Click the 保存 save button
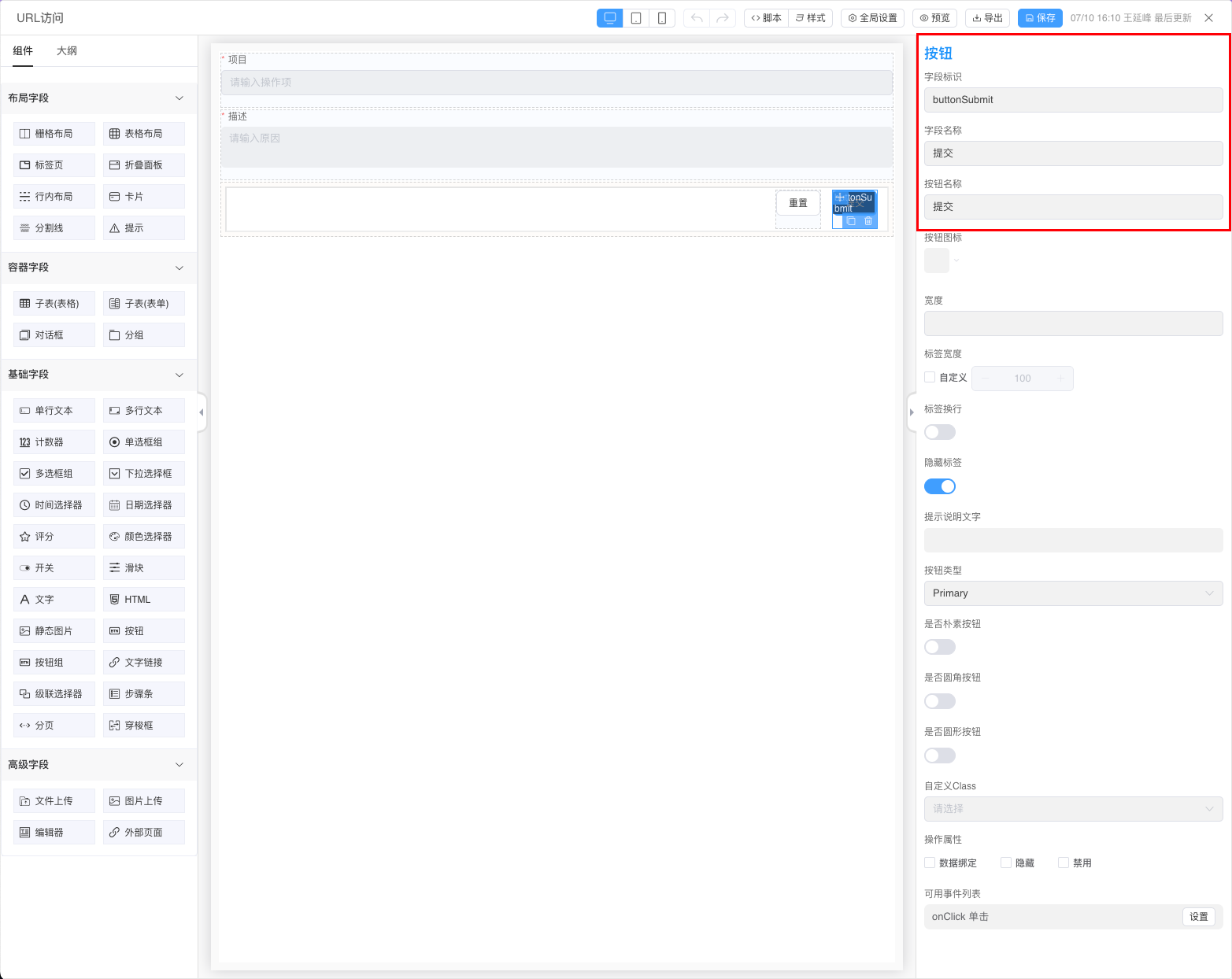The height and width of the screenshot is (979, 1232). click(x=1040, y=18)
